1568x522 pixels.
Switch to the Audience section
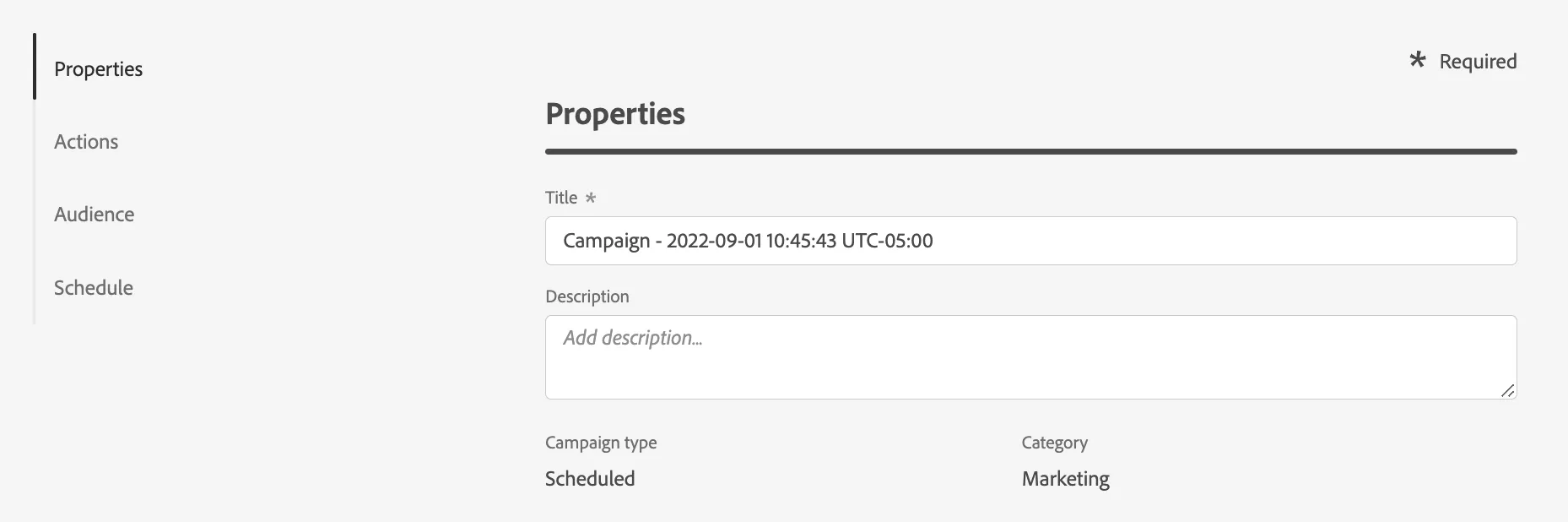coord(94,214)
